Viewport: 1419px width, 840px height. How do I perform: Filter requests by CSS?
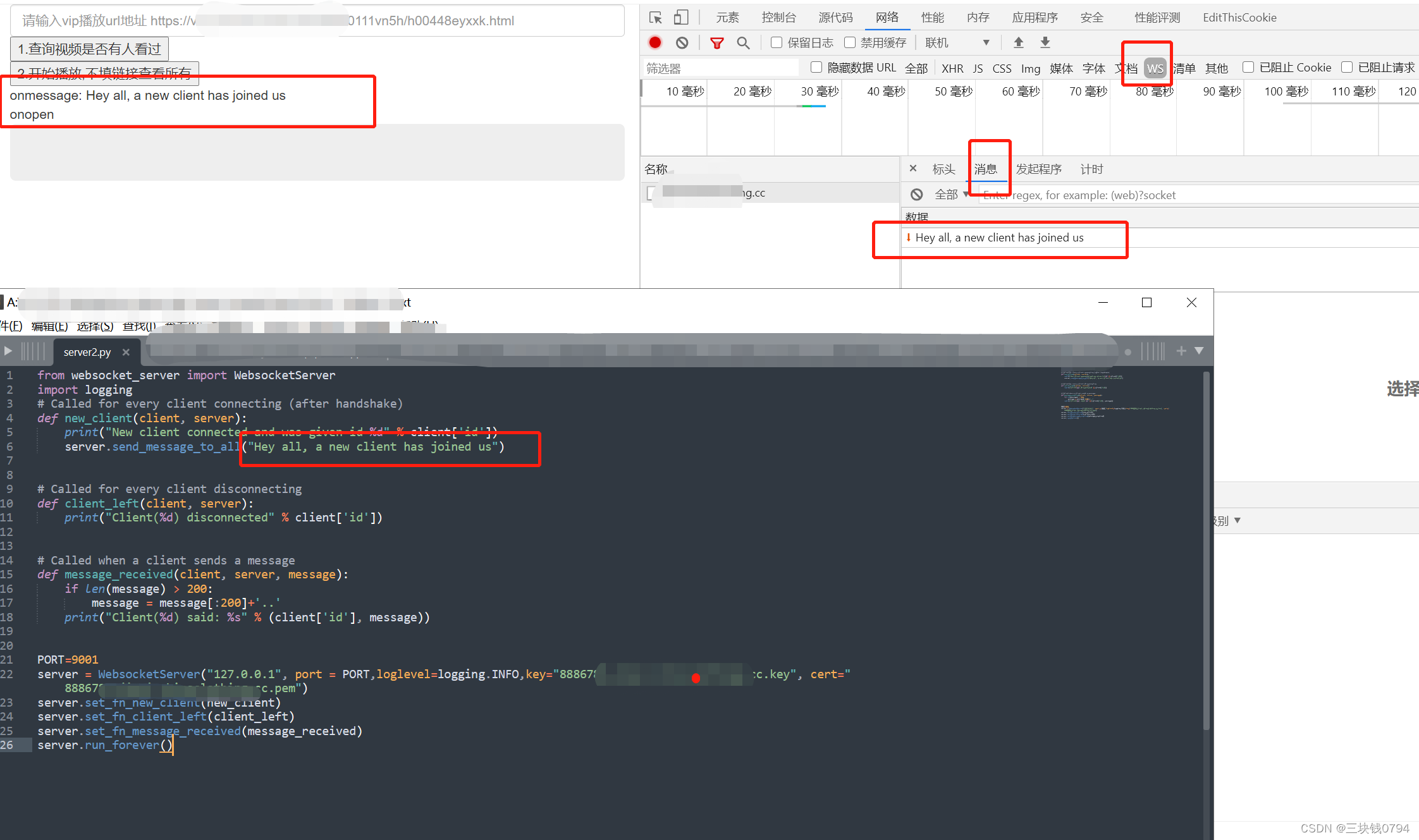[1002, 68]
